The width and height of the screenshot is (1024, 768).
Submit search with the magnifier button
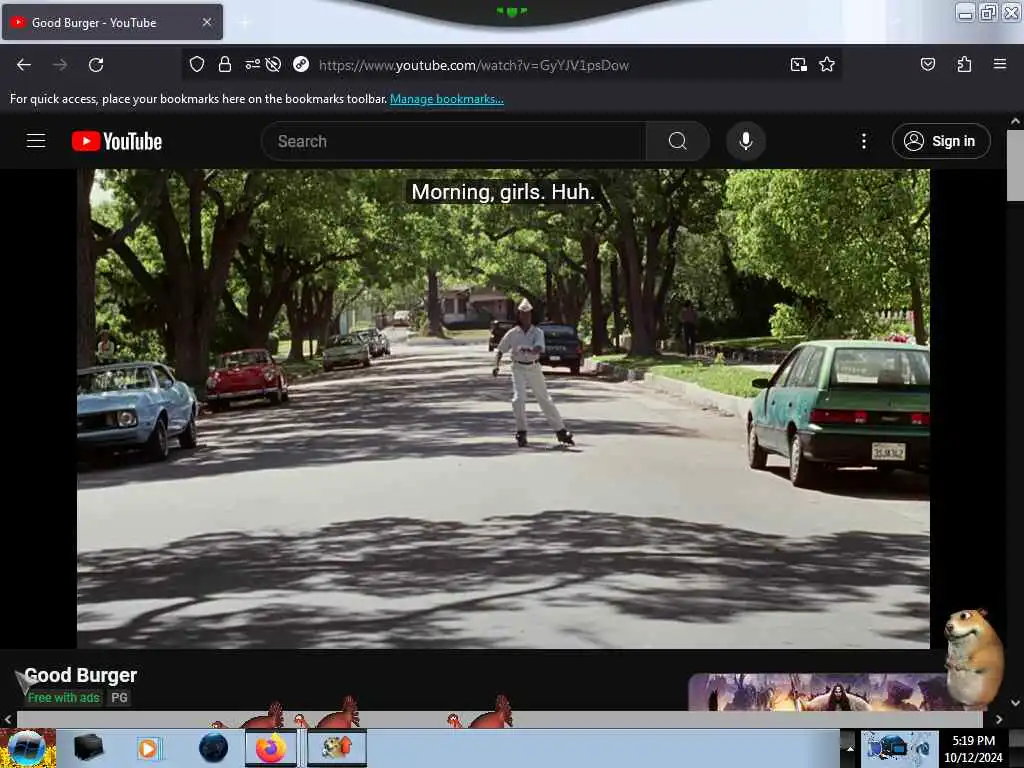pyautogui.click(x=677, y=141)
